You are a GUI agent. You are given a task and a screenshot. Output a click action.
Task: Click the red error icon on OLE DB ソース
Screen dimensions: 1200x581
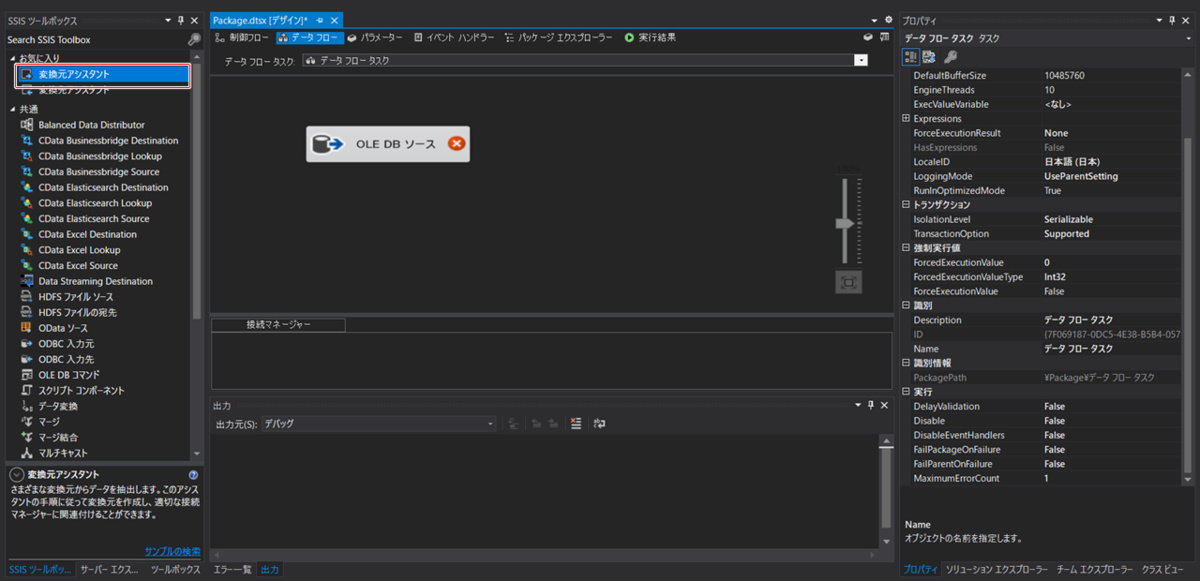tap(456, 144)
